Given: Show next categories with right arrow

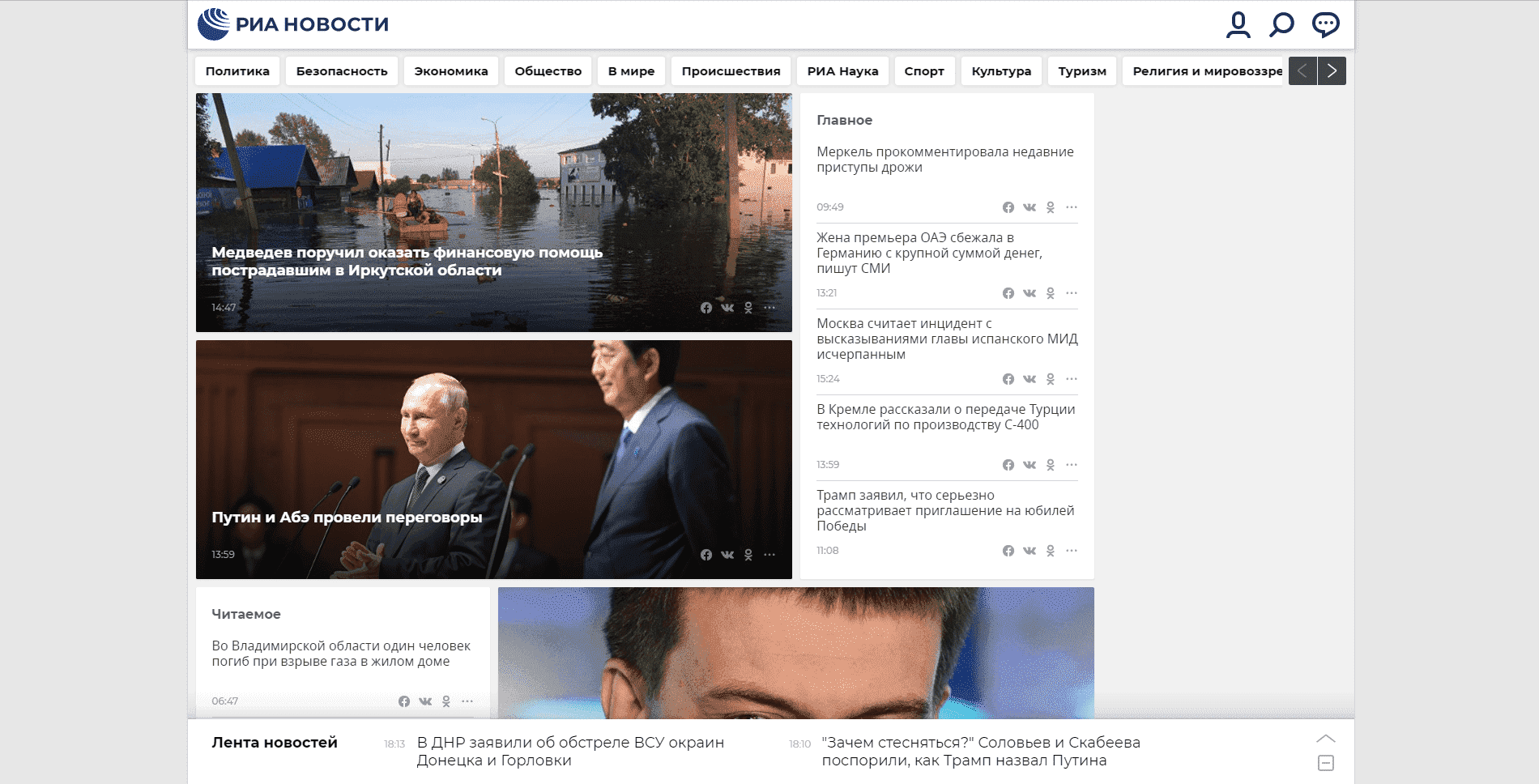Looking at the screenshot, I should 1332,71.
